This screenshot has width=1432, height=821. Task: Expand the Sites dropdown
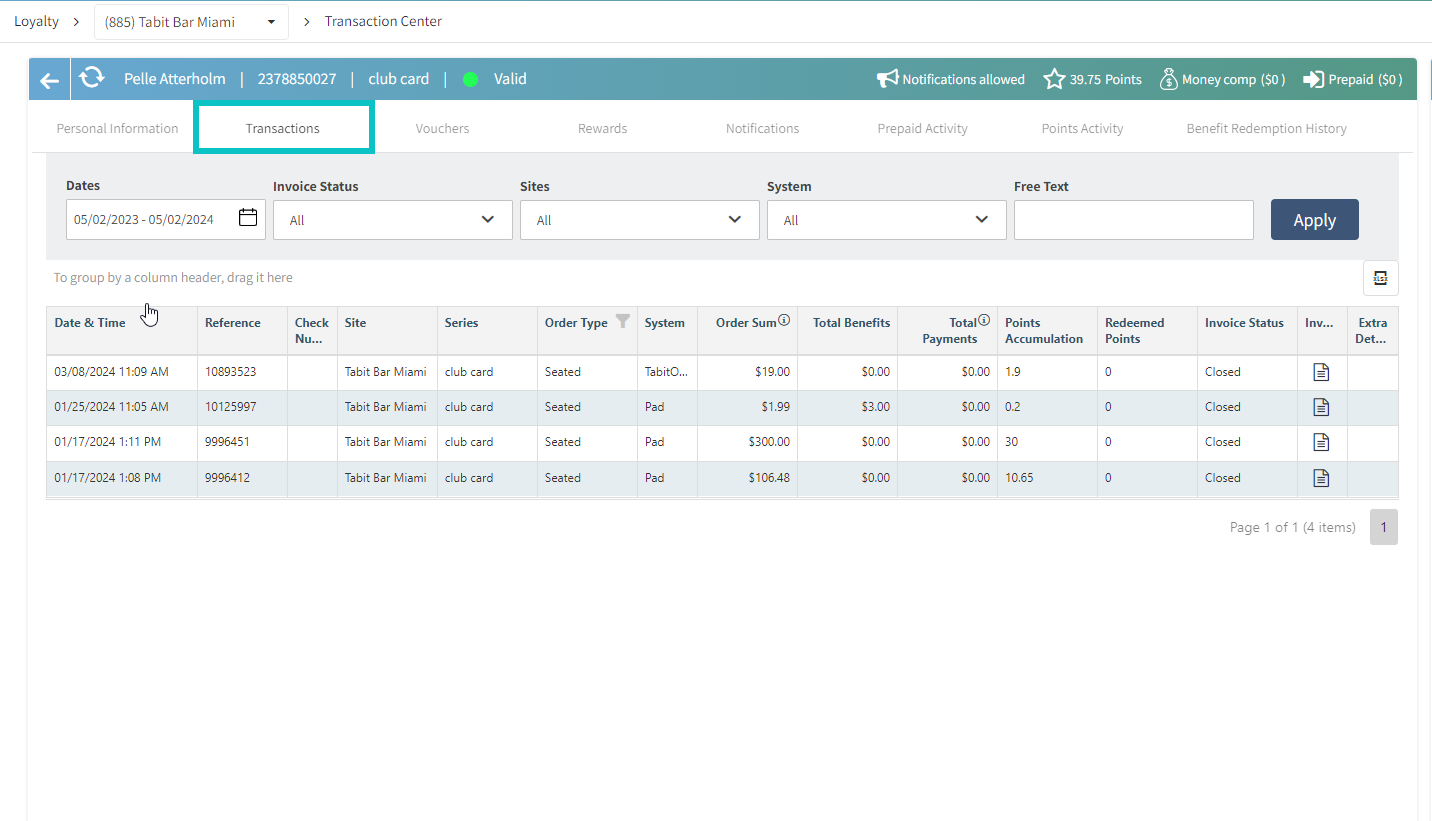(x=639, y=220)
